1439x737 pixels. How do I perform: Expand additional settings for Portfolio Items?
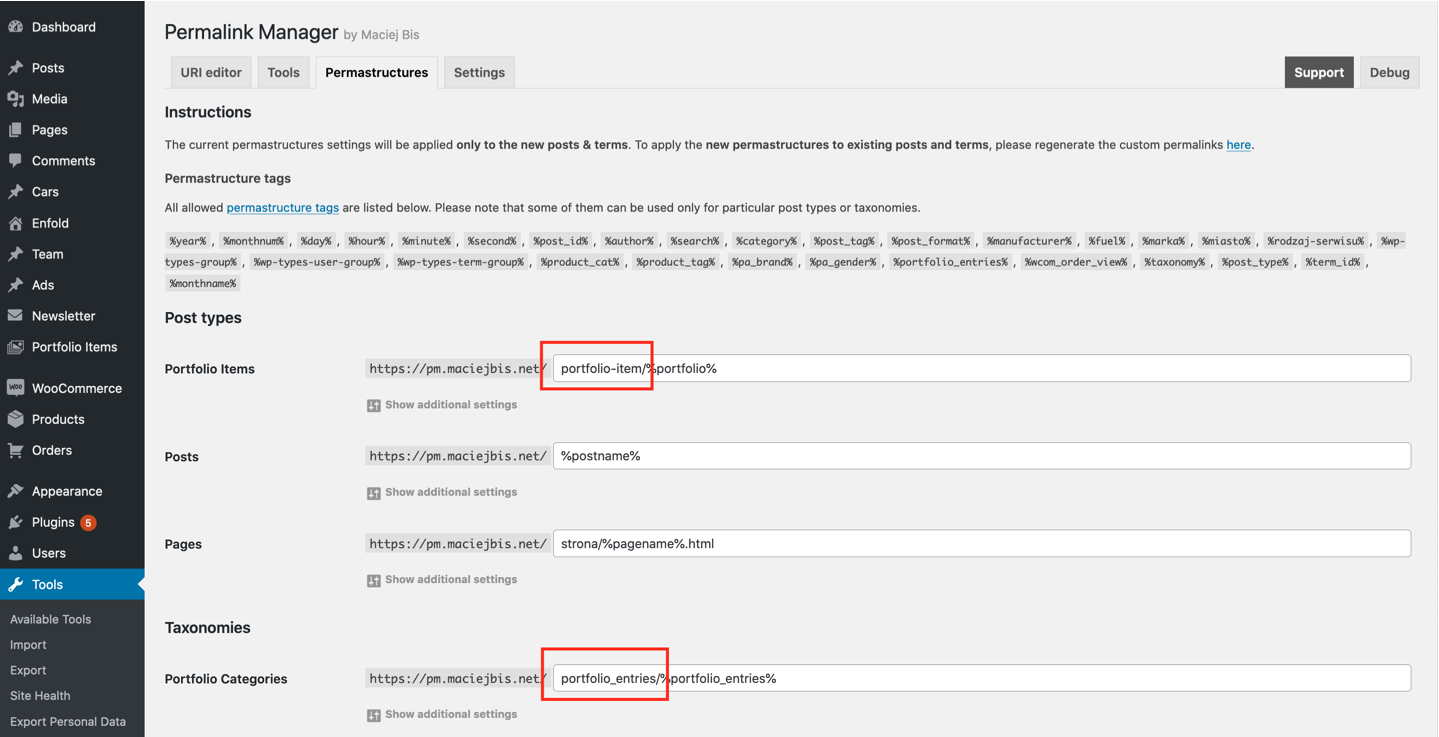(443, 404)
